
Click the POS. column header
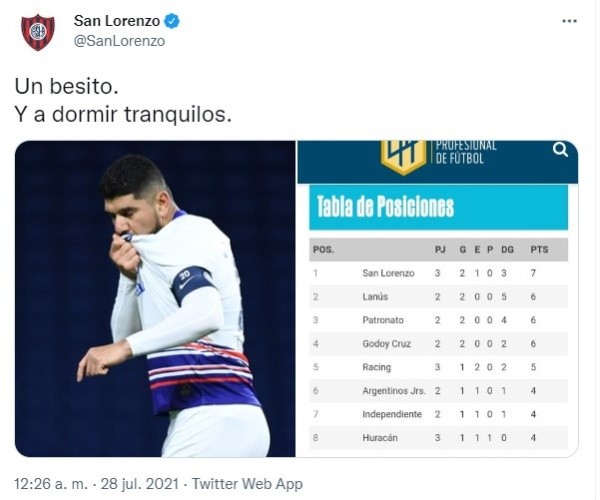(x=323, y=249)
